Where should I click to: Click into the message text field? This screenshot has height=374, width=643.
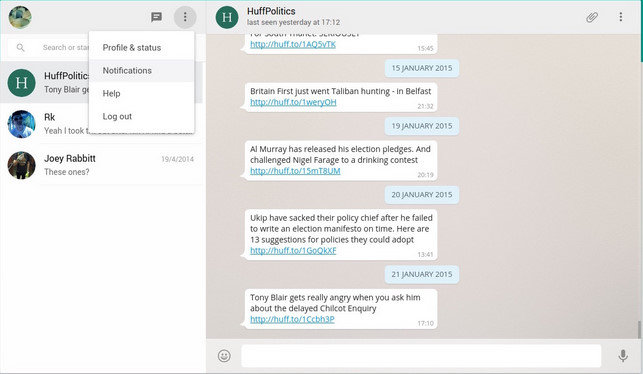coord(421,356)
